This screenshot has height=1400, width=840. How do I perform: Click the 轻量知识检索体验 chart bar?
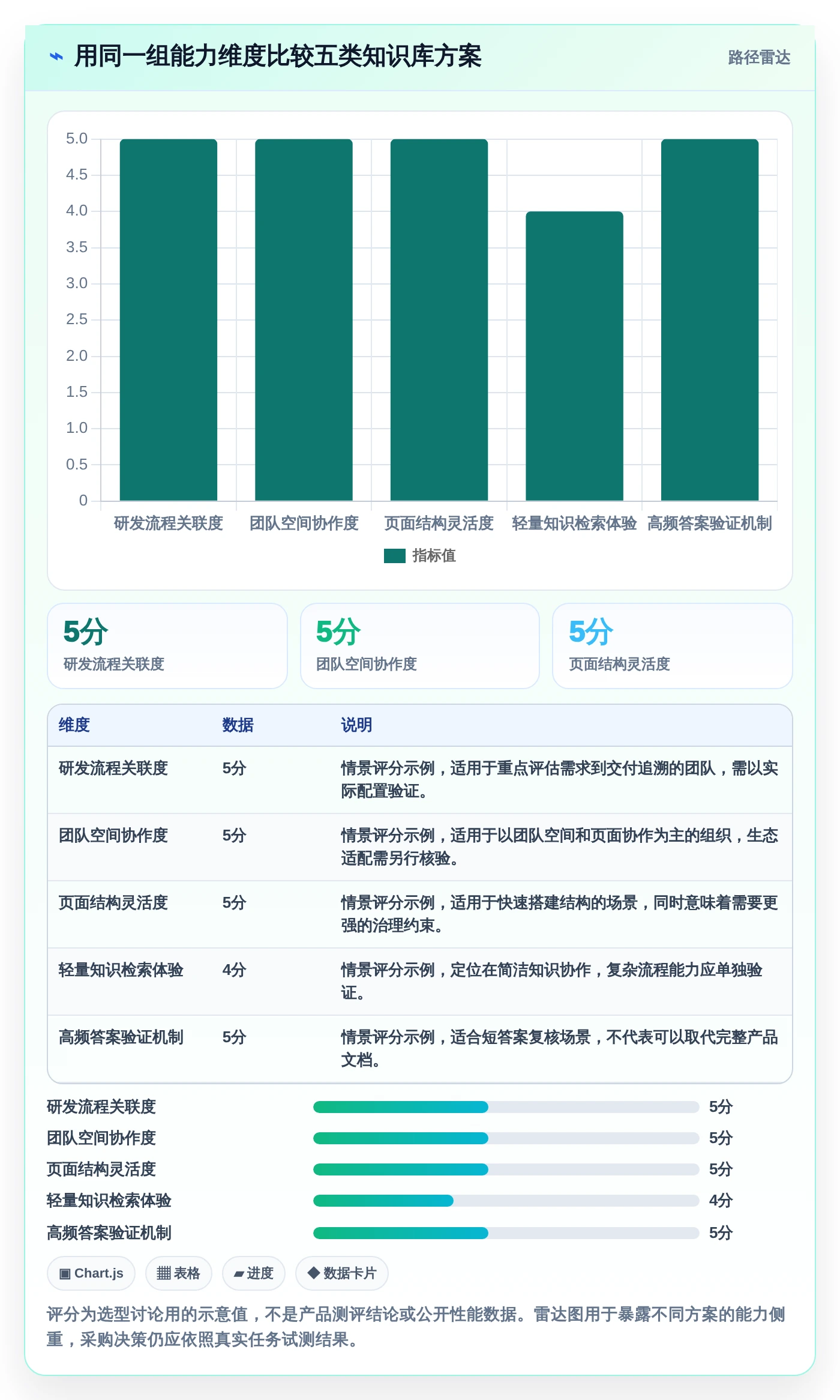click(x=574, y=356)
